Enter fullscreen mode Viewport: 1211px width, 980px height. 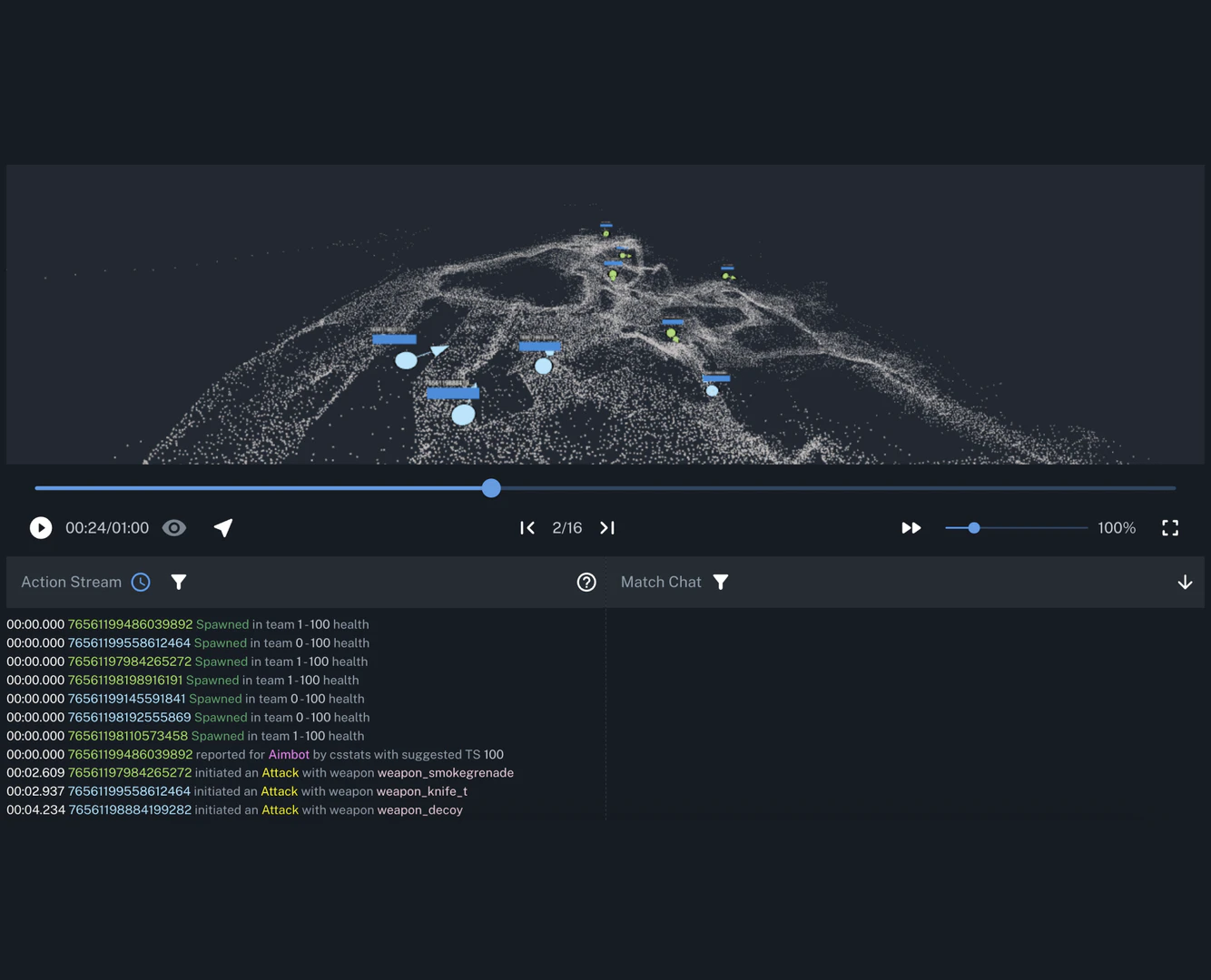(1170, 527)
